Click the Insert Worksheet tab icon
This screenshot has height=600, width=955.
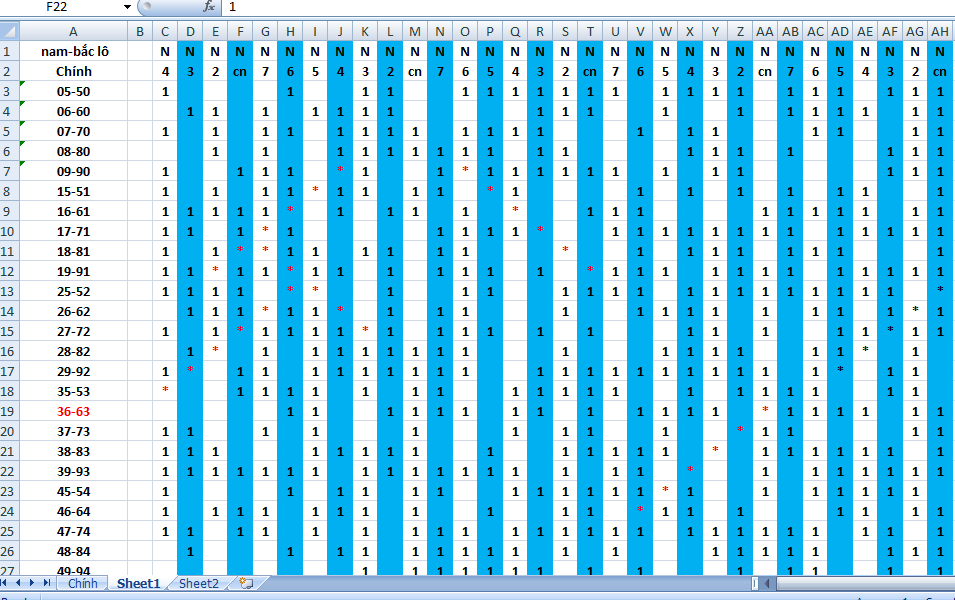[246, 583]
